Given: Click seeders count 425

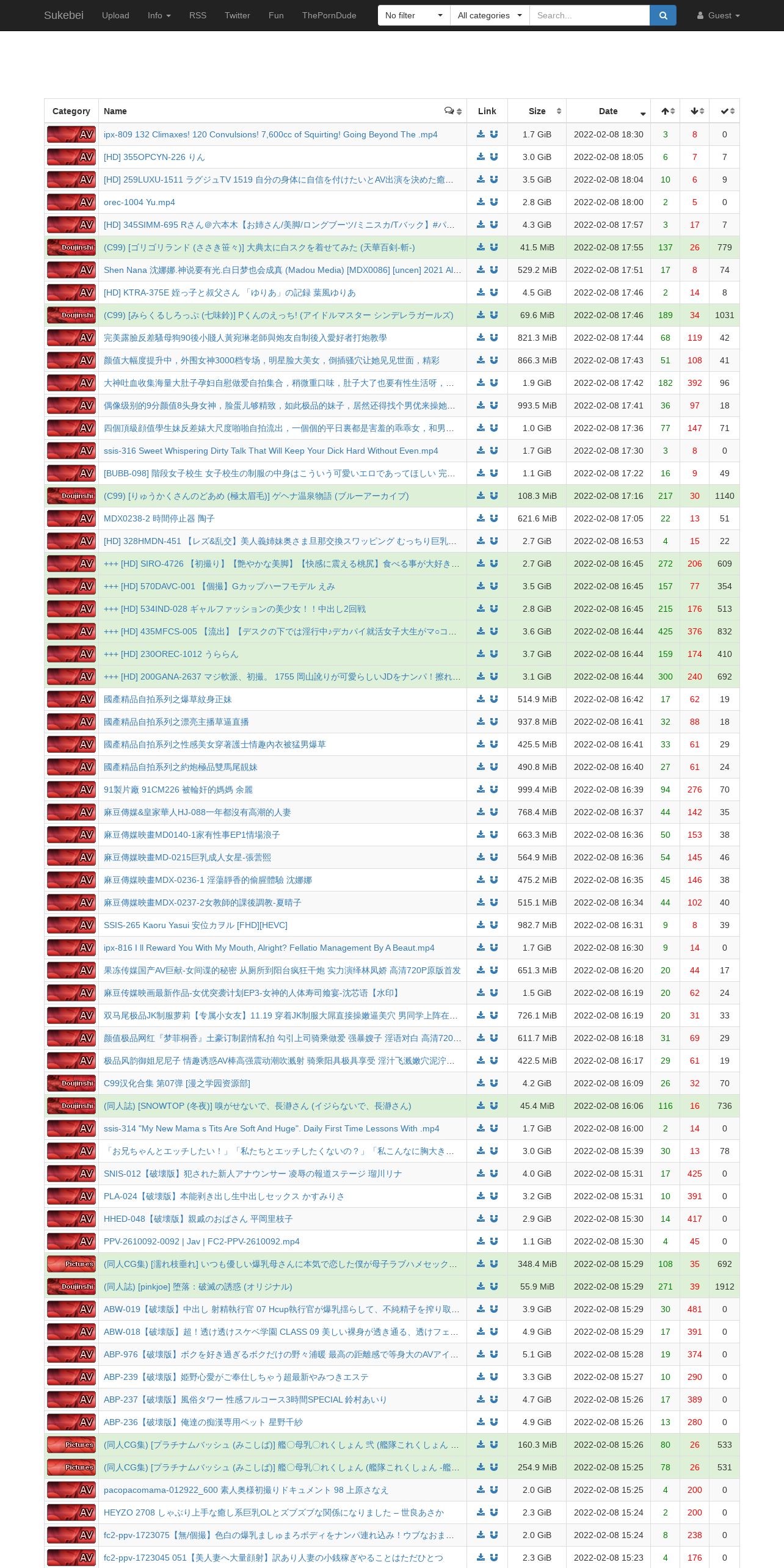Looking at the screenshot, I should (x=666, y=631).
